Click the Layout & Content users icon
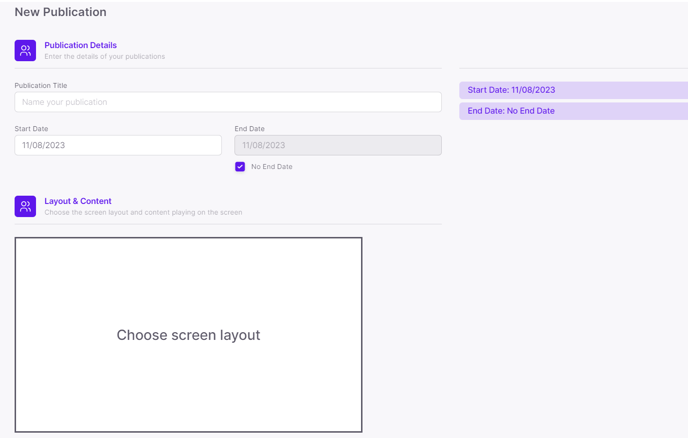 tap(25, 206)
